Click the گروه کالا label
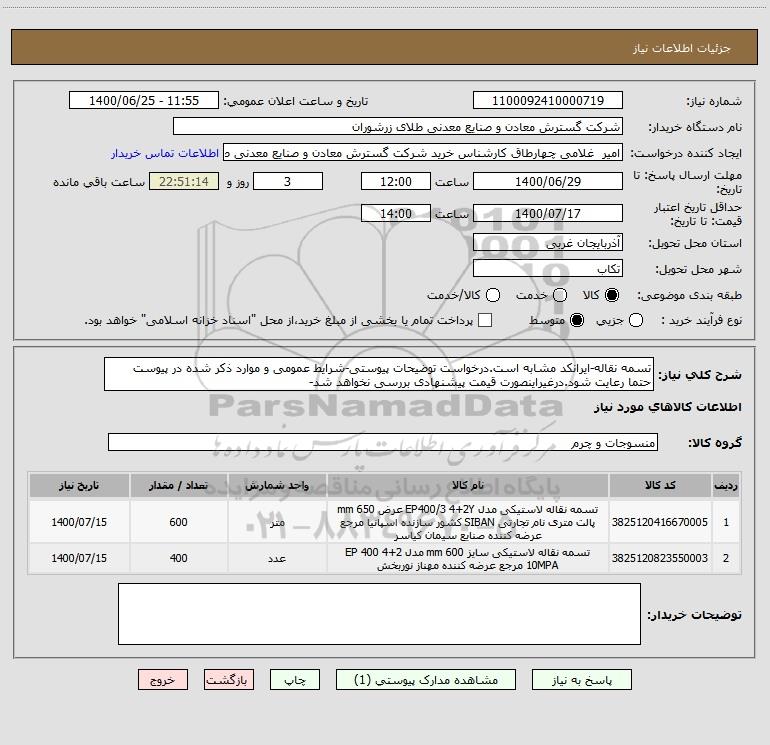The height and width of the screenshot is (745, 770). pyautogui.click(x=715, y=443)
